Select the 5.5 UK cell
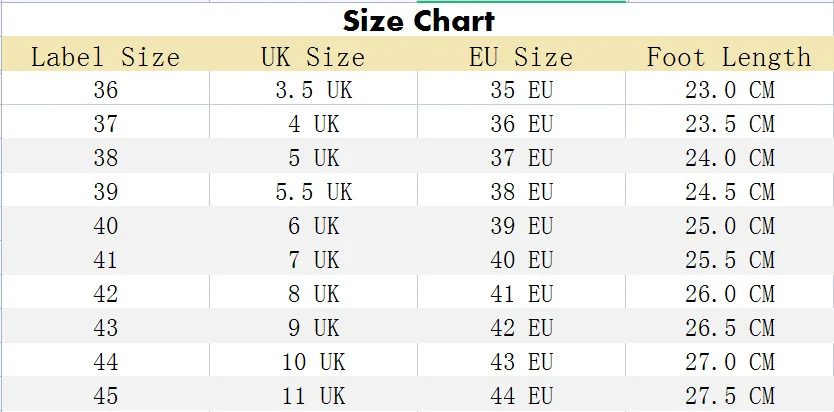 pyautogui.click(x=313, y=190)
